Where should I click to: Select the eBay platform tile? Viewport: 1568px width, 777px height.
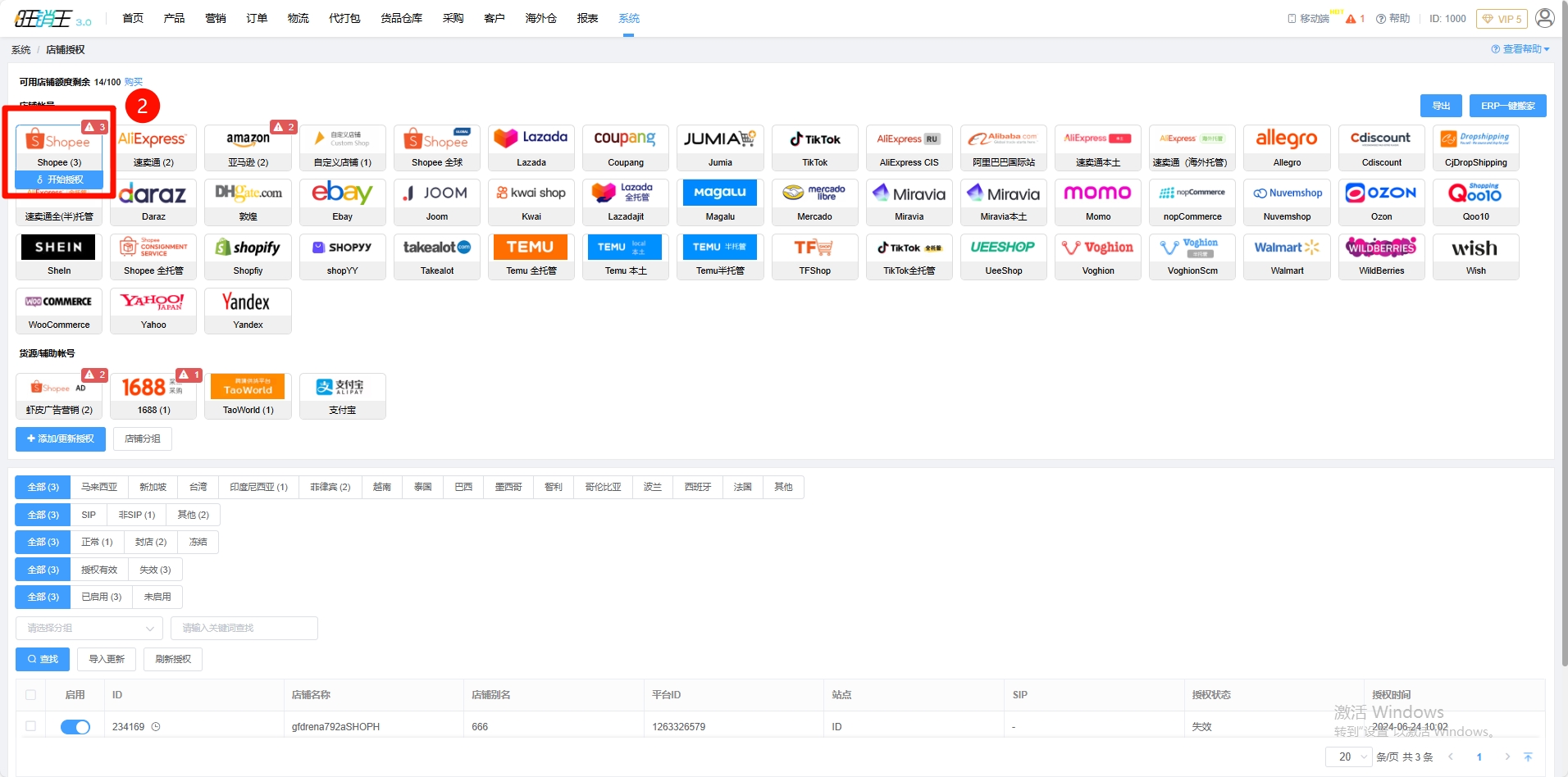pyautogui.click(x=342, y=201)
